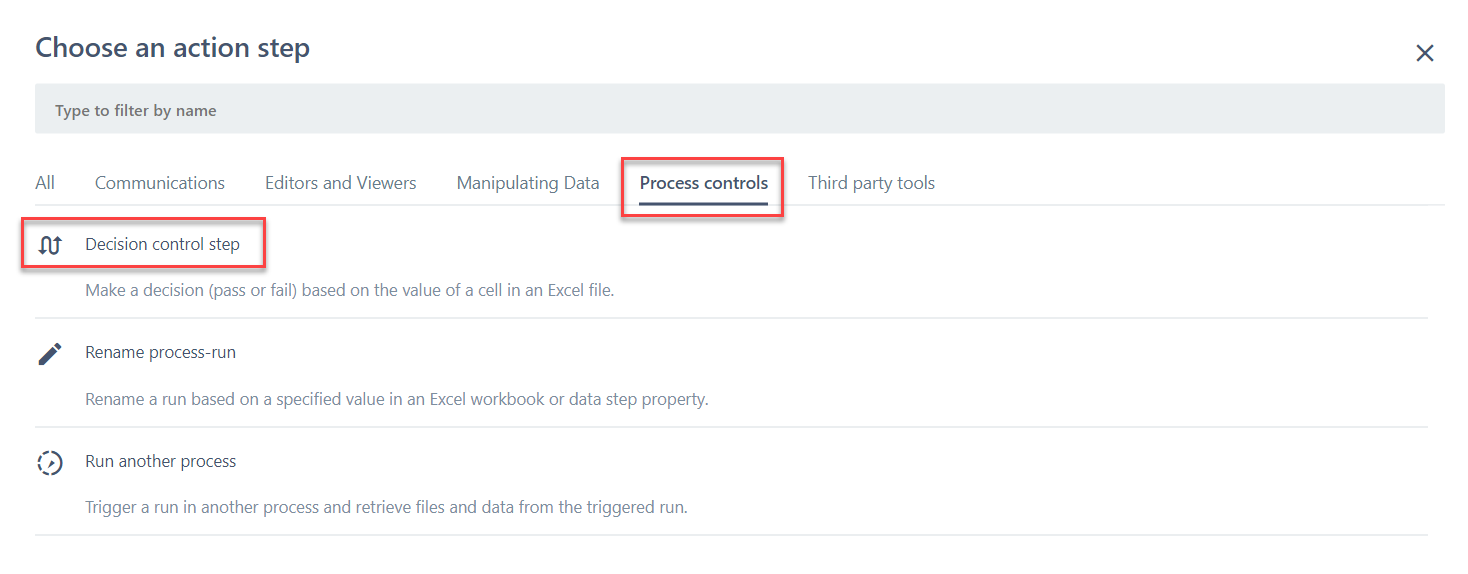
Task: Focus the filter by name field
Action: (739, 109)
